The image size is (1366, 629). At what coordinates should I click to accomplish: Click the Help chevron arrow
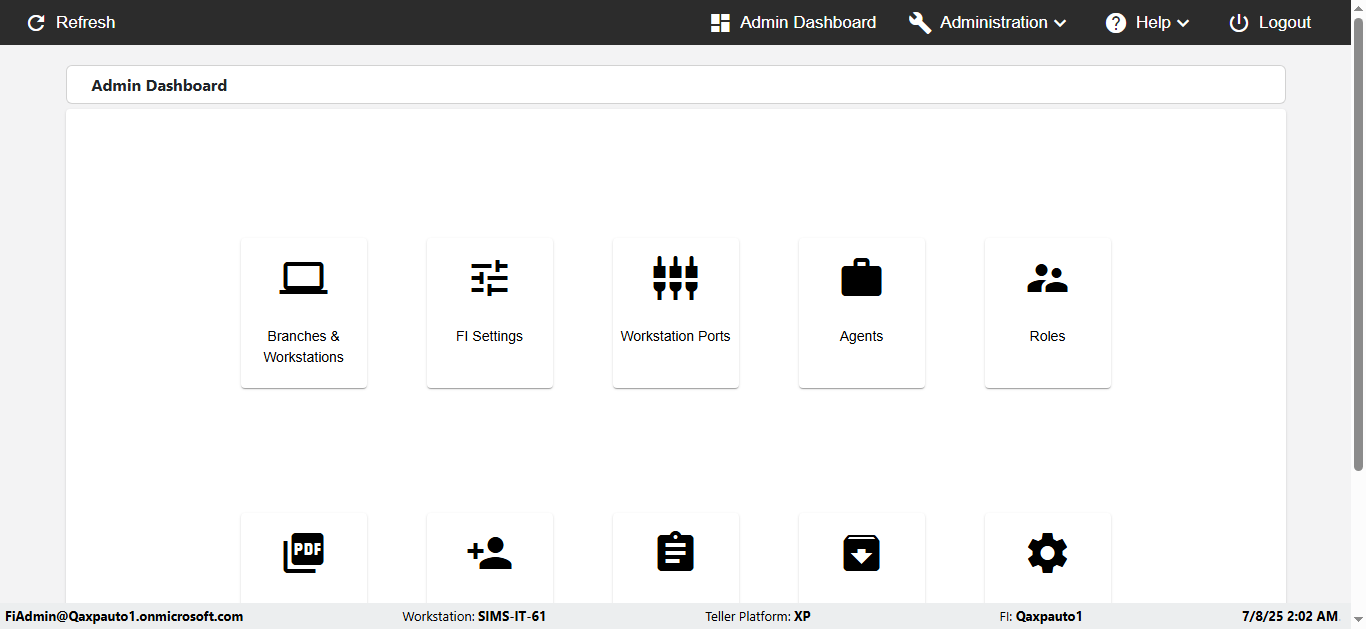(1183, 23)
